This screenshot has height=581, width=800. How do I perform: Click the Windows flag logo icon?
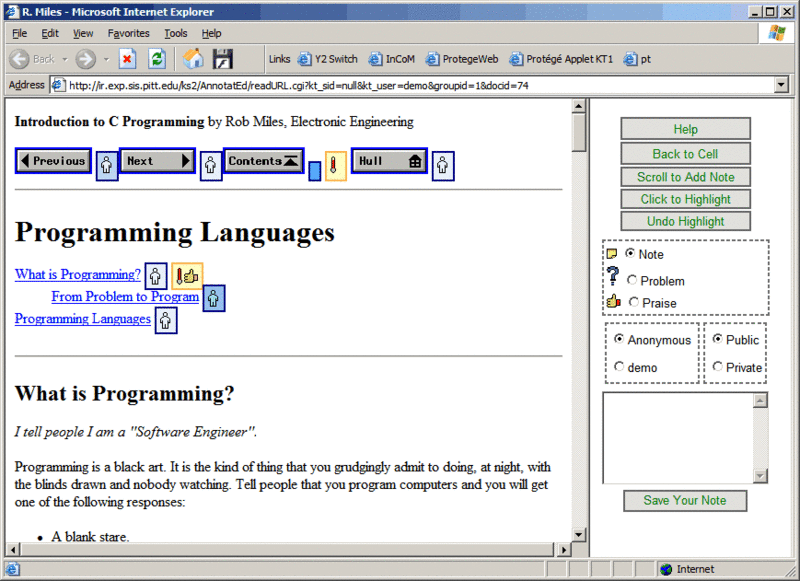point(777,33)
